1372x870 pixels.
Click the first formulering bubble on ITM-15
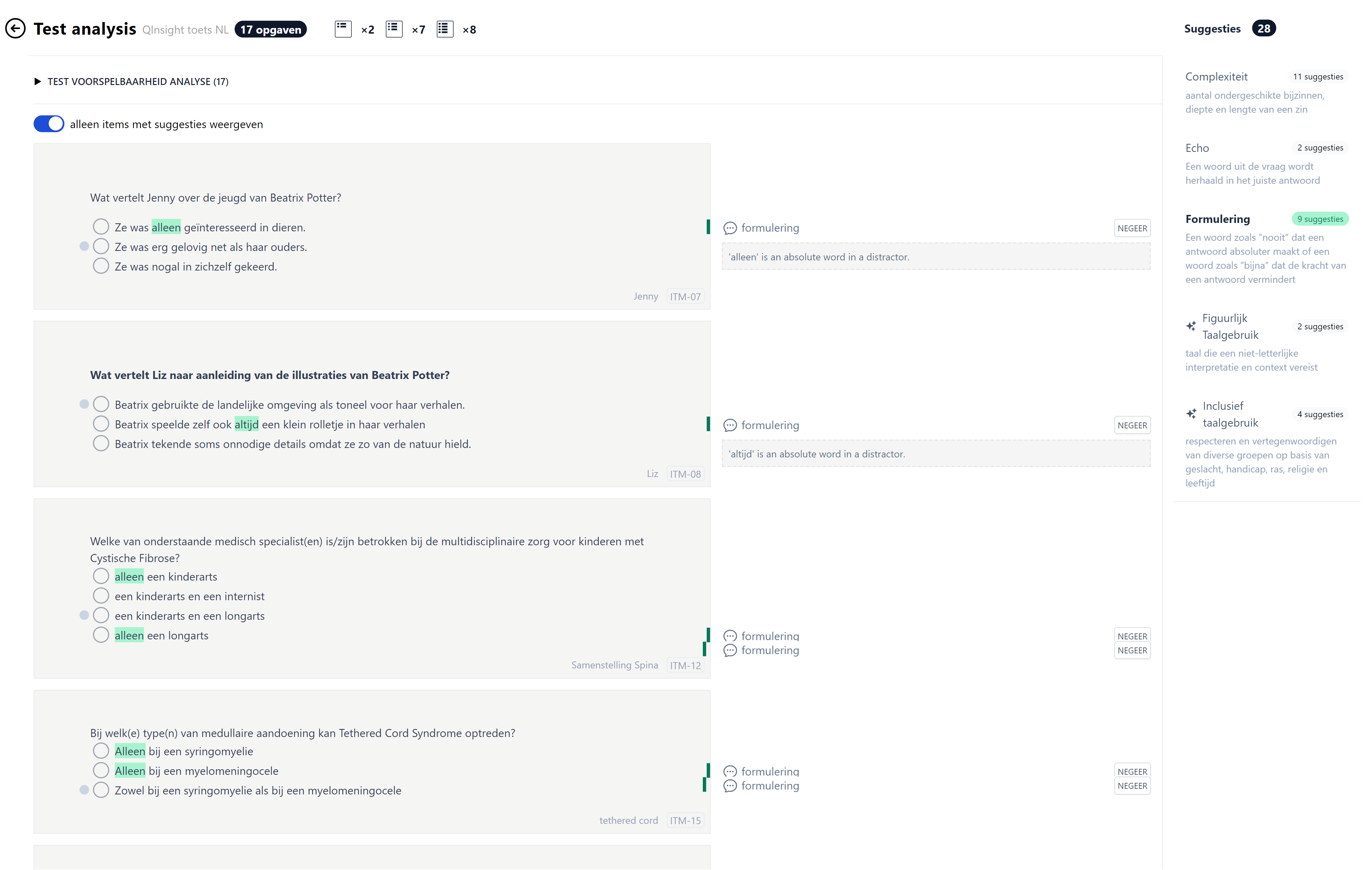[x=730, y=771]
